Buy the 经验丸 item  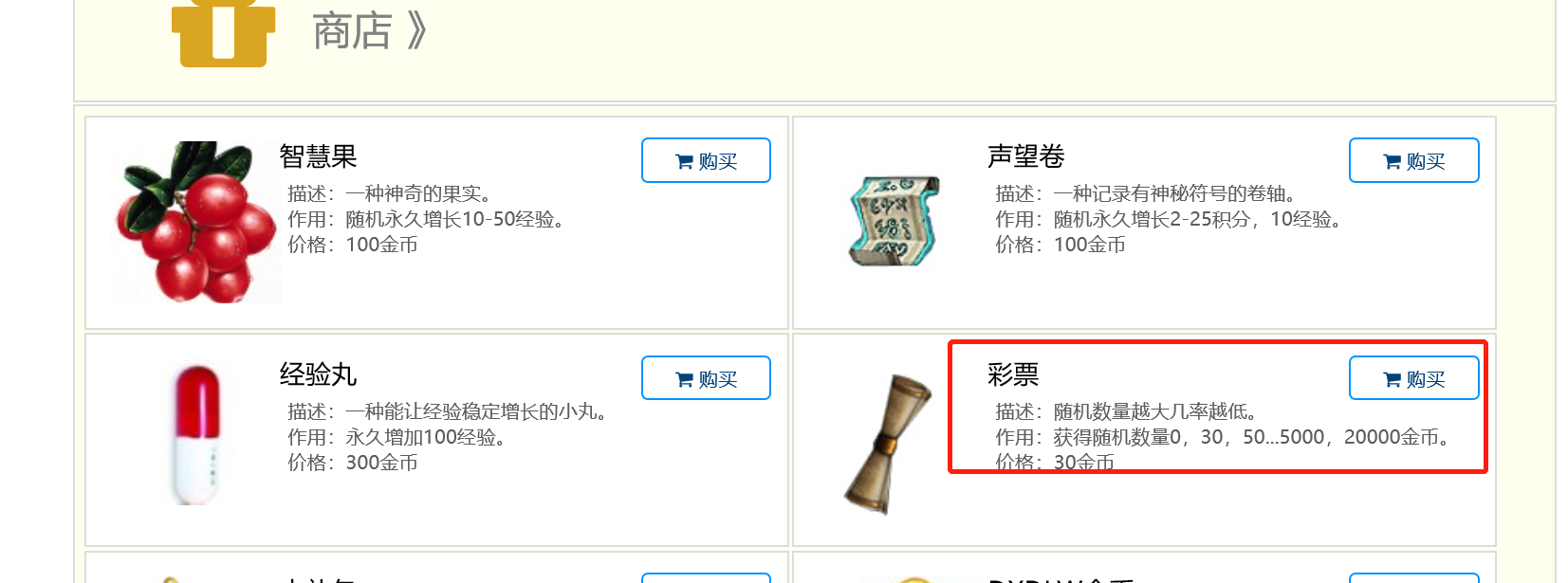(x=706, y=378)
